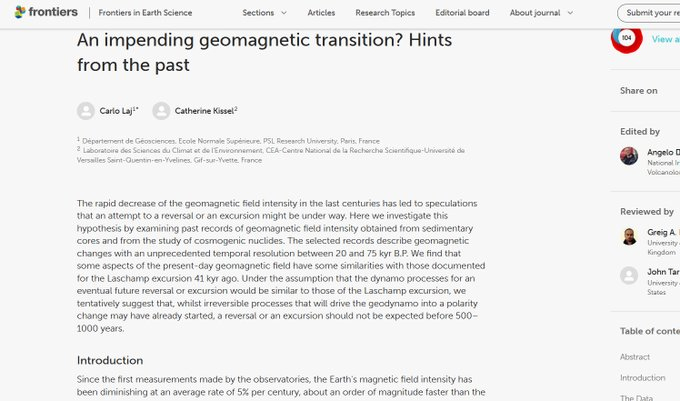Screen dimensions: 680x401
Task: Click Catherine Kissel's author avatar
Action: tap(161, 111)
